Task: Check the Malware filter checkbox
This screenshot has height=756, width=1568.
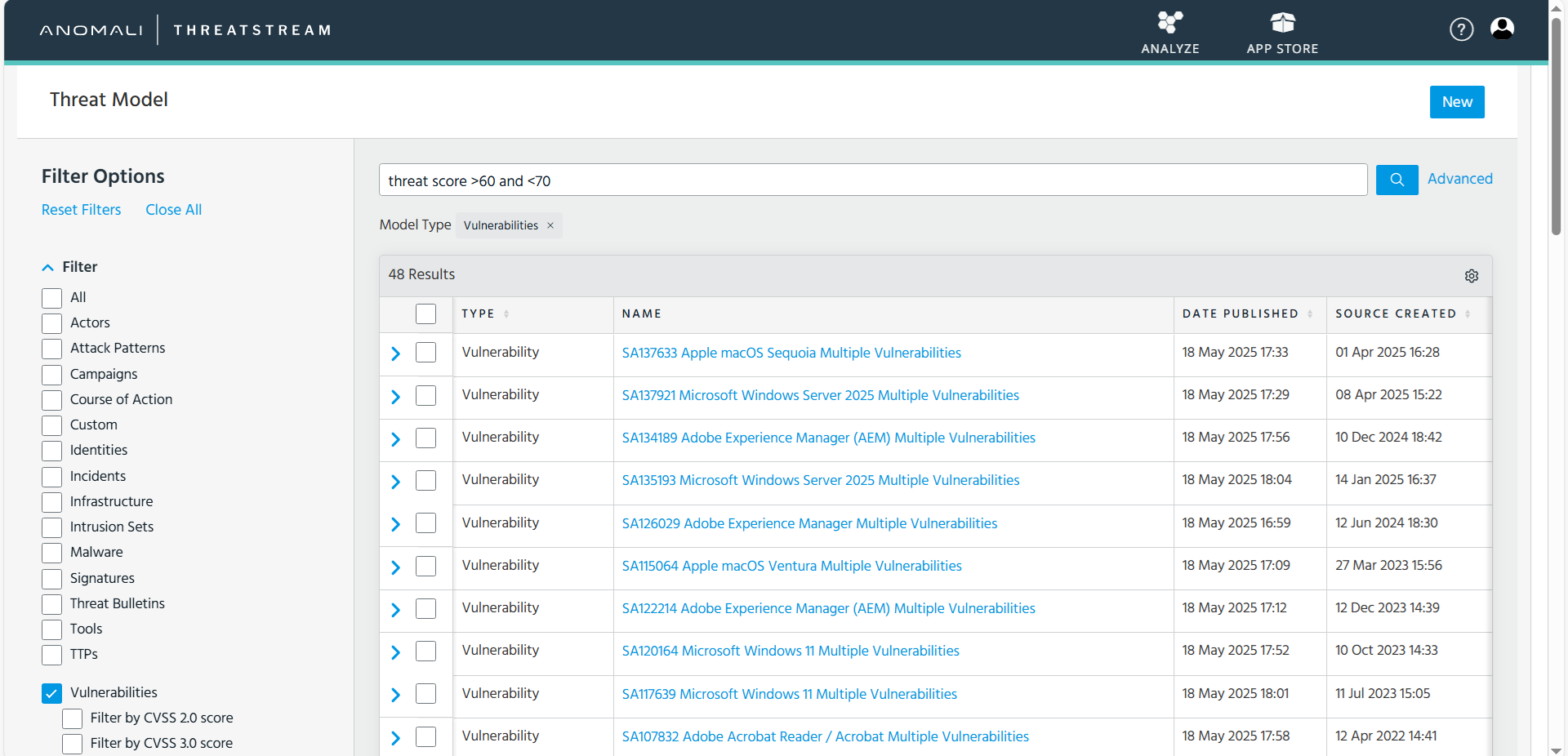Action: coord(51,553)
